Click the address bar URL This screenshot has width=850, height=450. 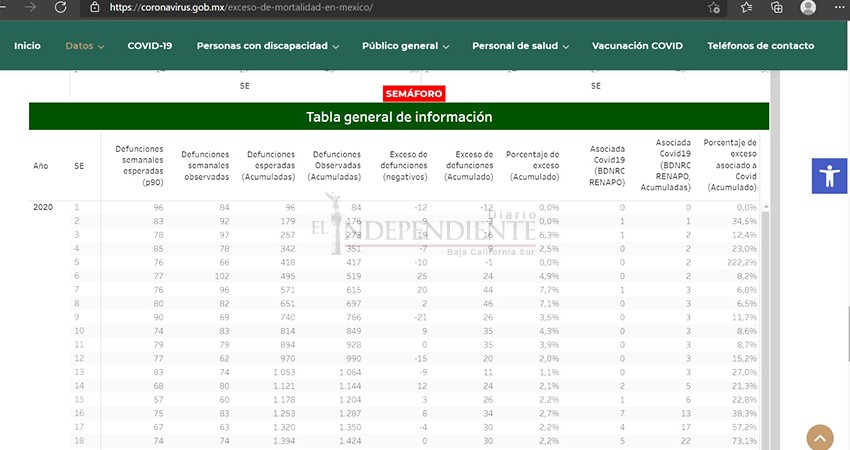241,8
